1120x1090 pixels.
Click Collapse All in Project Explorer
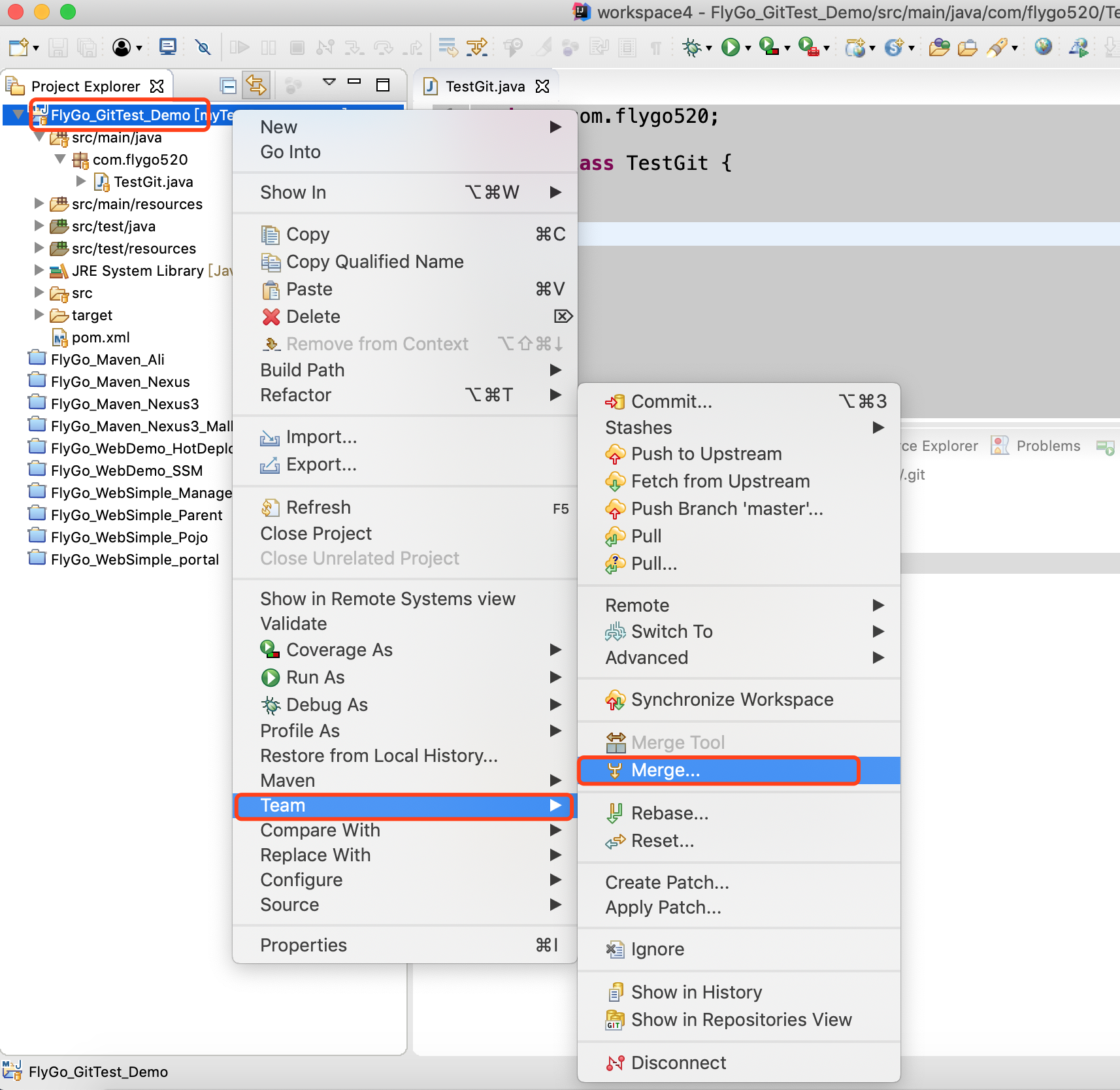click(228, 86)
